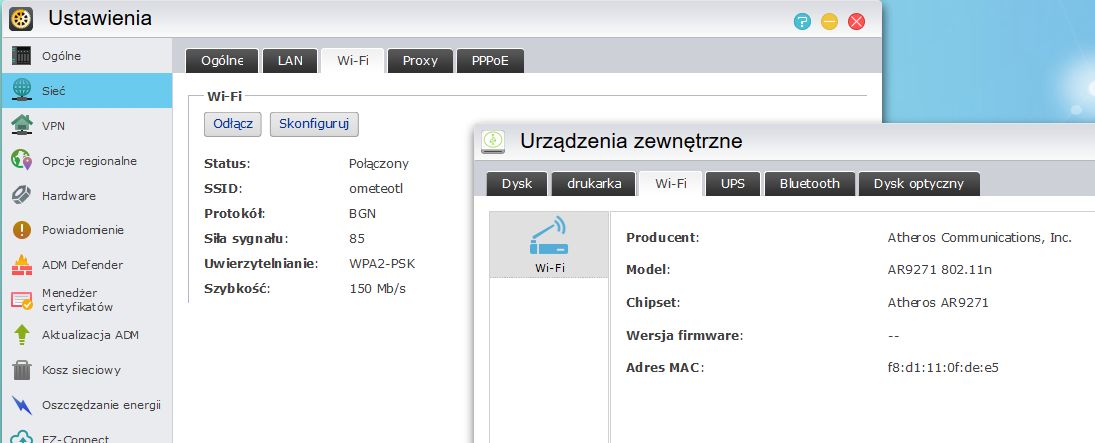Open the UPS tab
Viewport: 1095px width, 443px height.
point(733,184)
